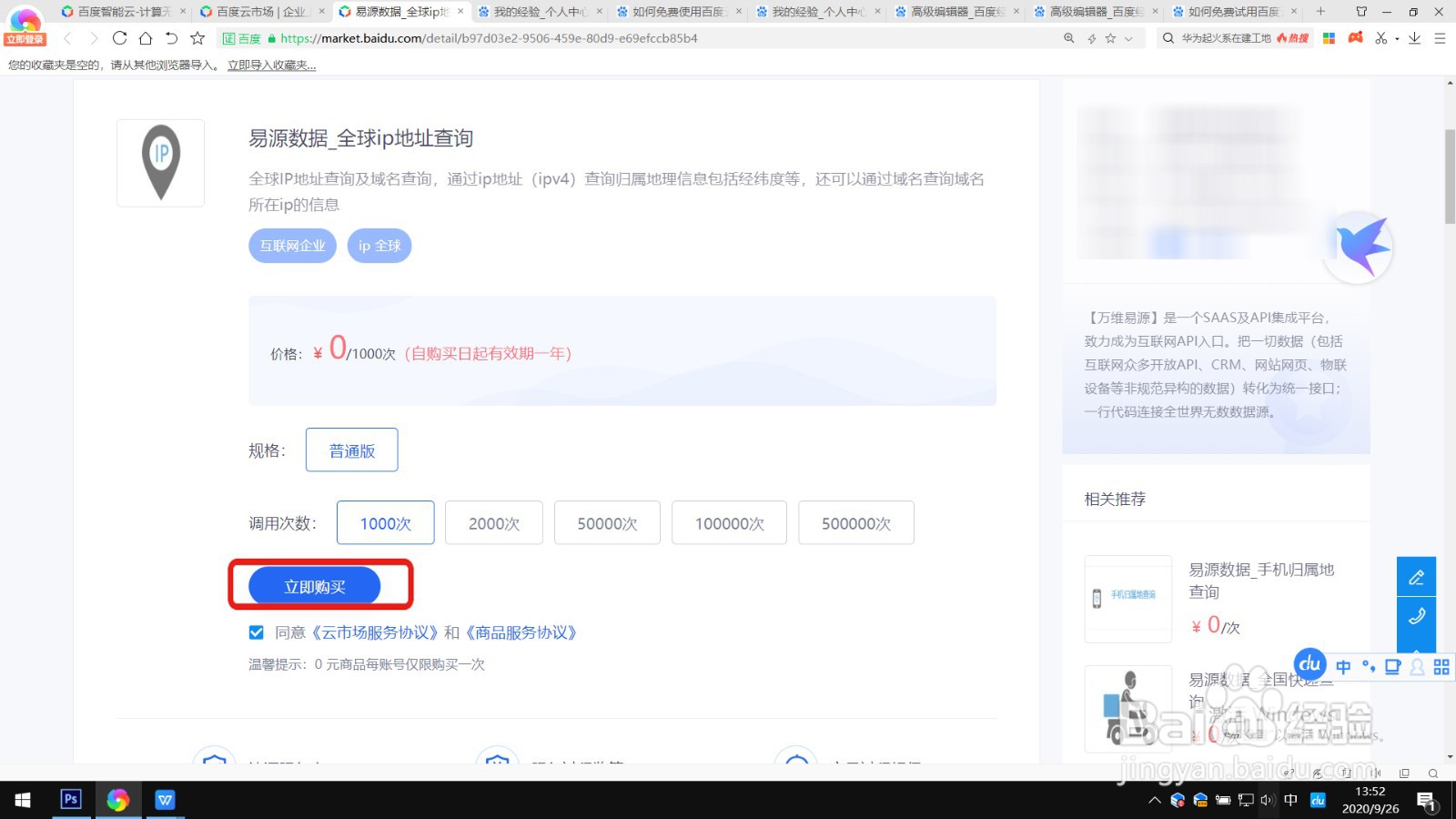The height and width of the screenshot is (819, 1456).
Task: Add a new browser tab
Action: [1320, 12]
